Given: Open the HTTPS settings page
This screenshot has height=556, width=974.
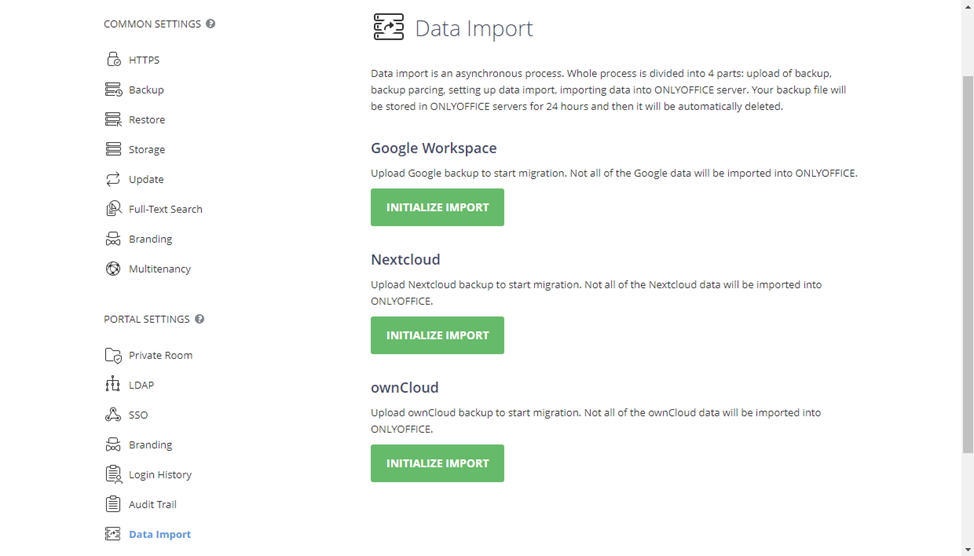Looking at the screenshot, I should (x=144, y=60).
